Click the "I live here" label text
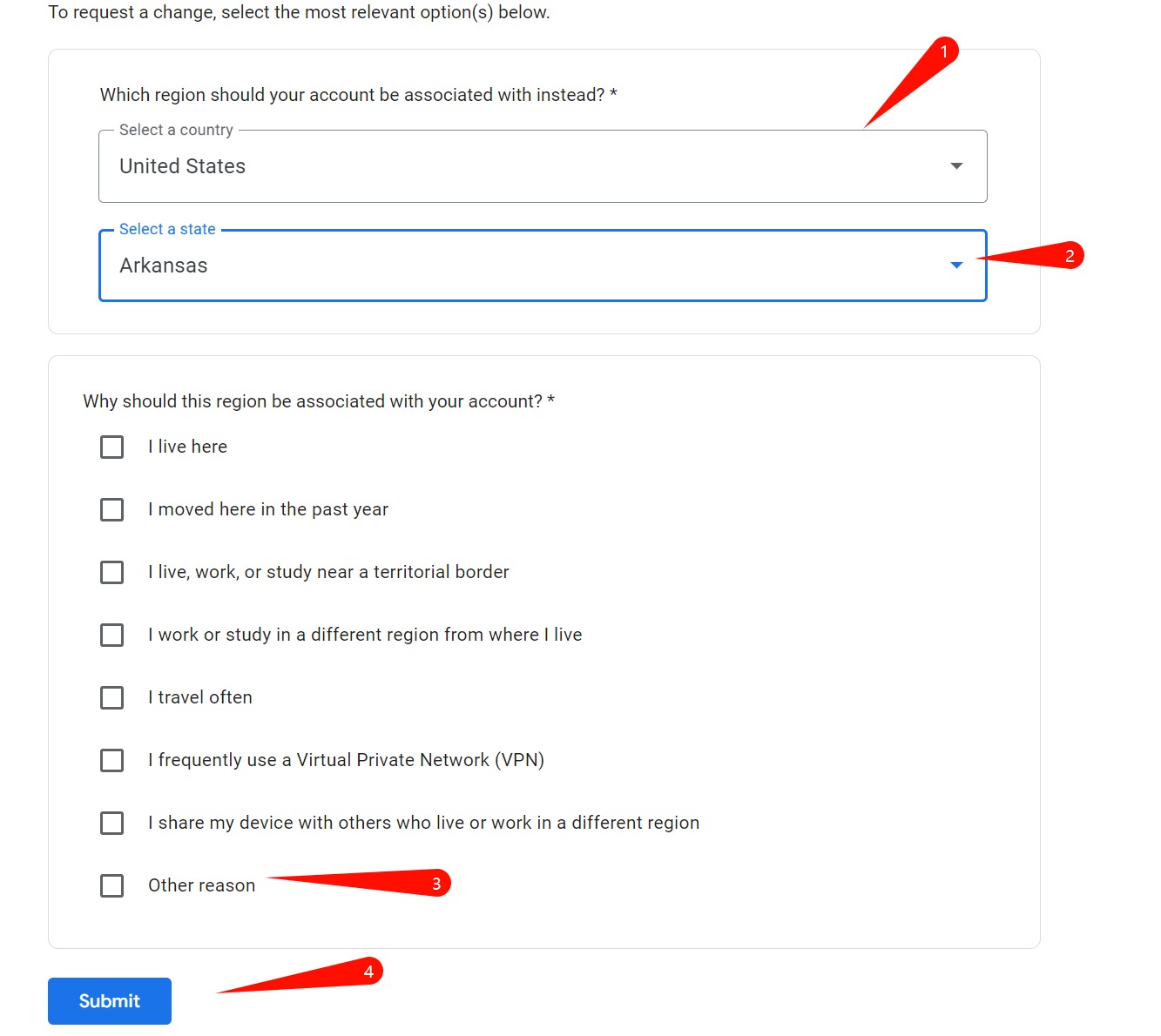This screenshot has width=1161, height=1036. (187, 447)
